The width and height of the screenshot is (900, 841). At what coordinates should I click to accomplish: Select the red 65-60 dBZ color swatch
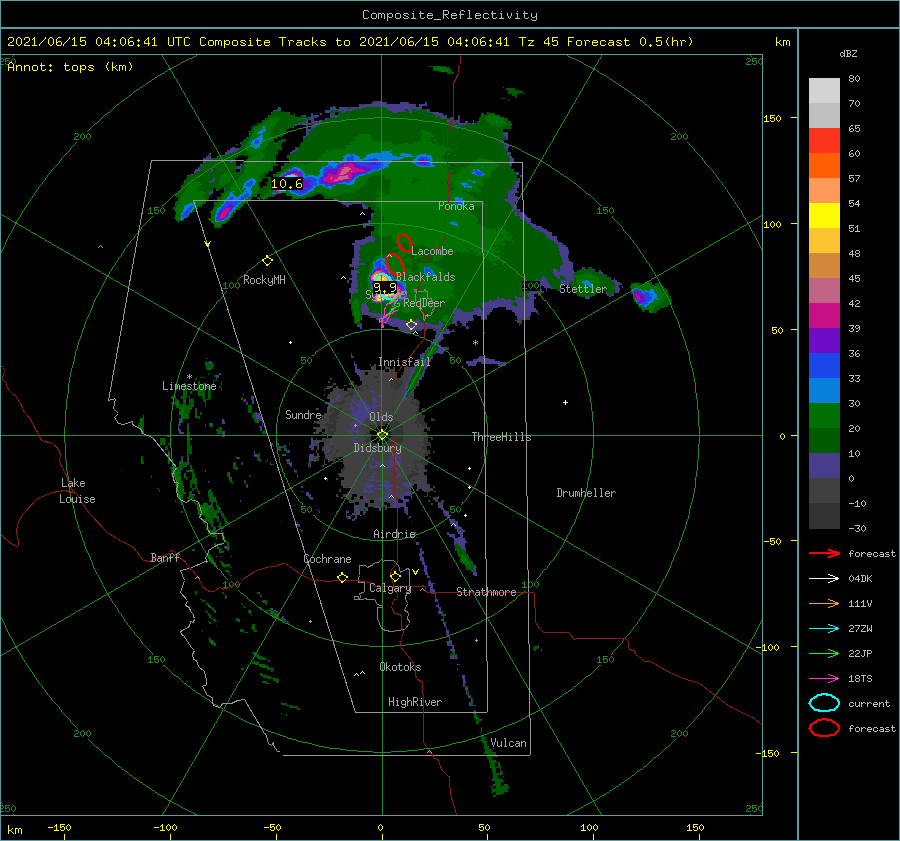824,141
